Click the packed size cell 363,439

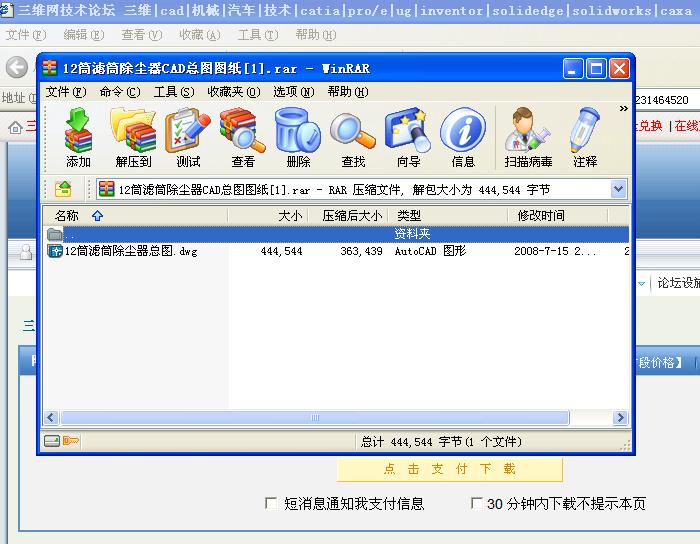tap(361, 251)
